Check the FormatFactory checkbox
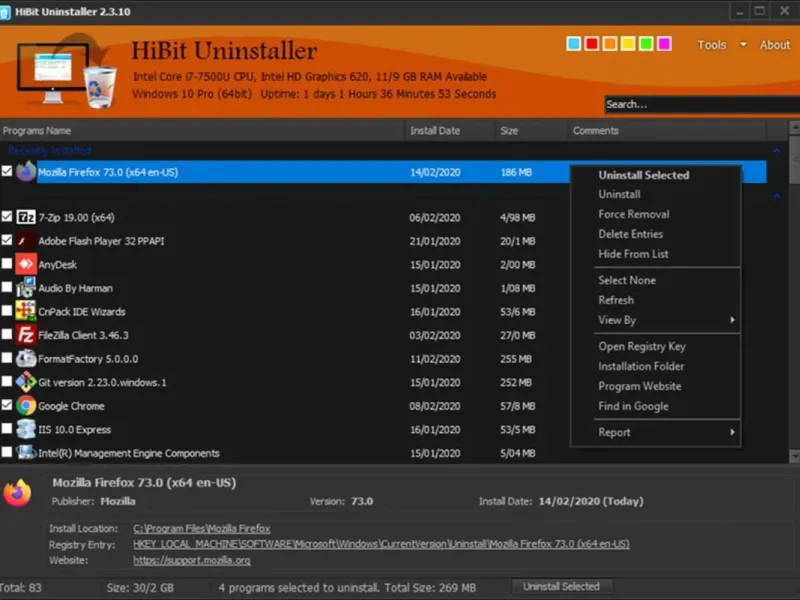Image resolution: width=800 pixels, height=600 pixels. (7, 358)
